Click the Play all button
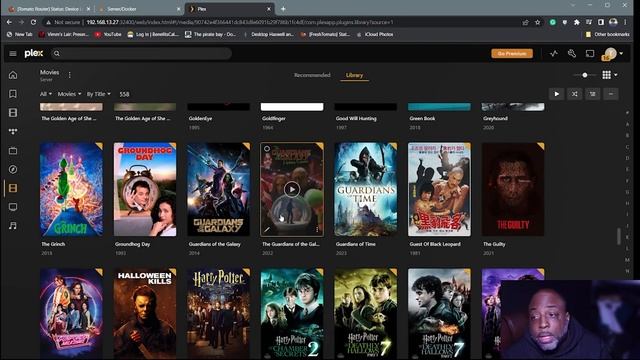Viewport: 640px width, 360px height. [x=556, y=94]
